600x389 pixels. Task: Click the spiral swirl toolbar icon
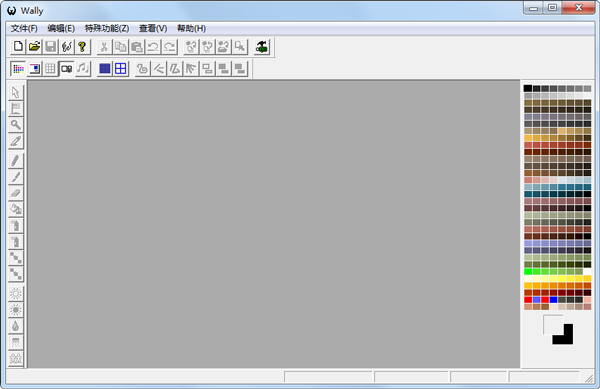(142, 69)
